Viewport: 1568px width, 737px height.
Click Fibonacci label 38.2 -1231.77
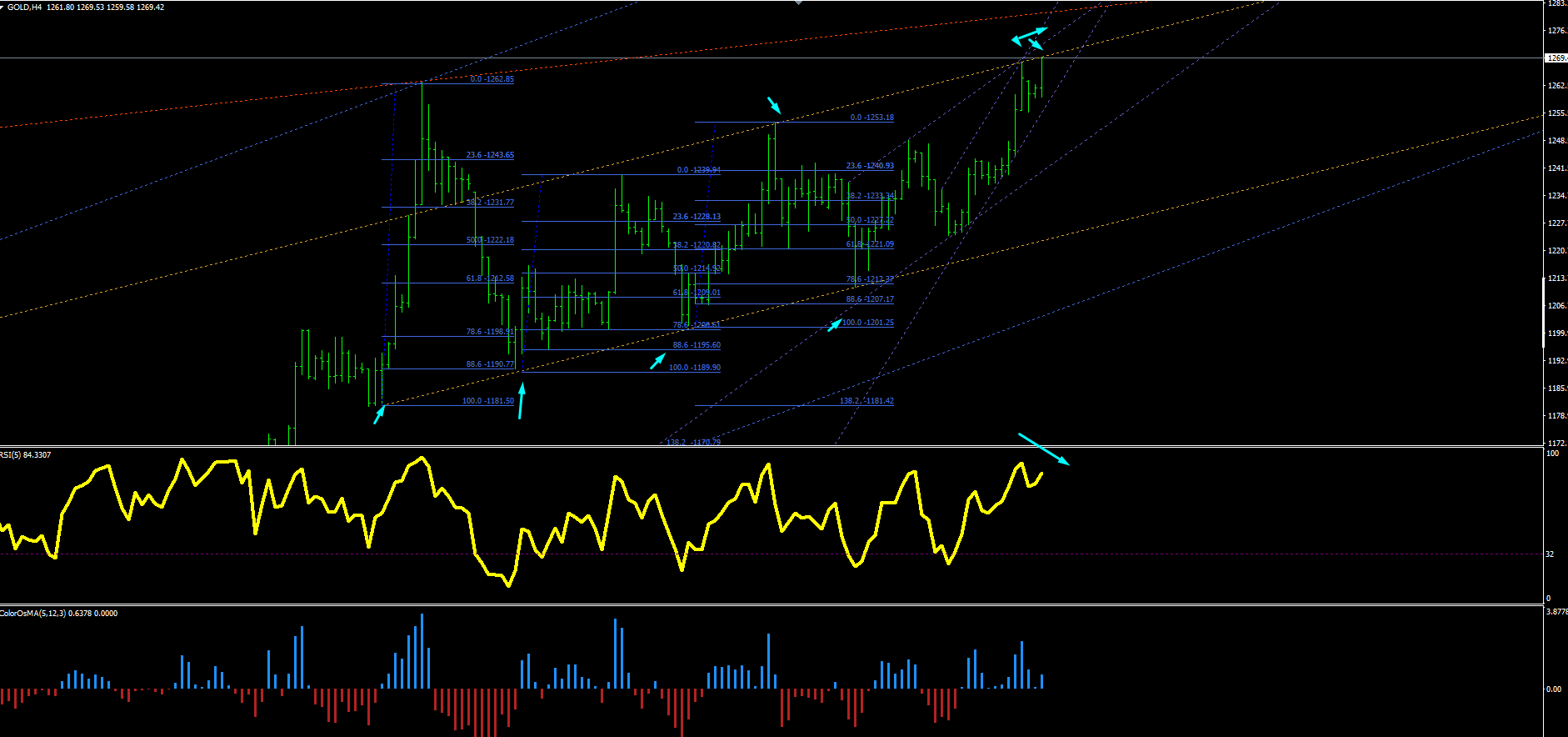[x=490, y=203]
